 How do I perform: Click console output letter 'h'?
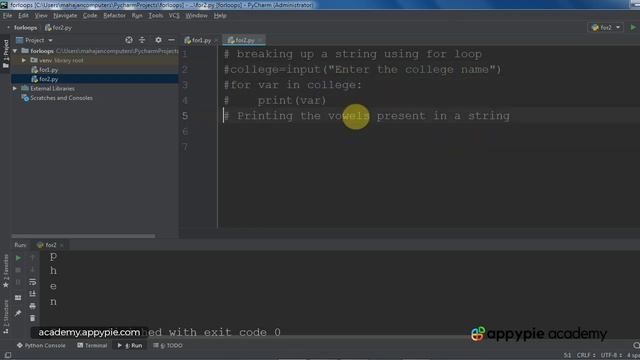click(x=53, y=271)
